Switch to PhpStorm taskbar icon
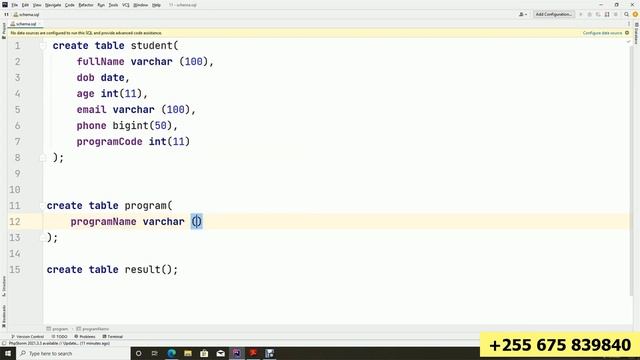This screenshot has height=360, width=640. pyautogui.click(x=237, y=353)
